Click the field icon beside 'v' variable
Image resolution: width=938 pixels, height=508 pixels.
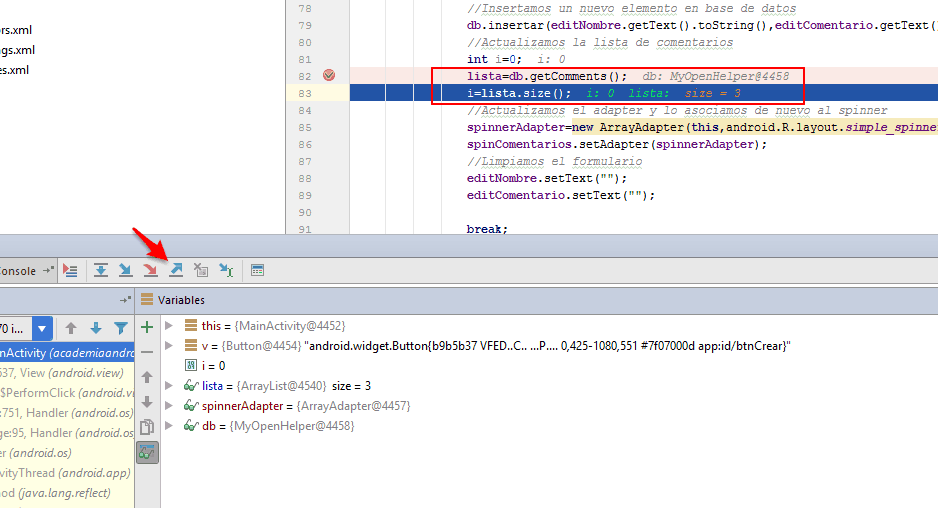[191, 345]
